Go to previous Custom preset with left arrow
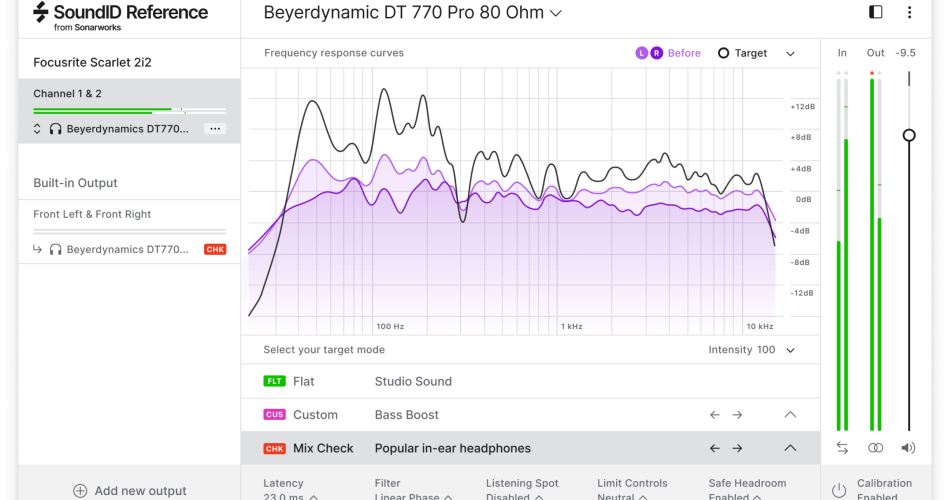This screenshot has height=500, width=950. pos(715,415)
